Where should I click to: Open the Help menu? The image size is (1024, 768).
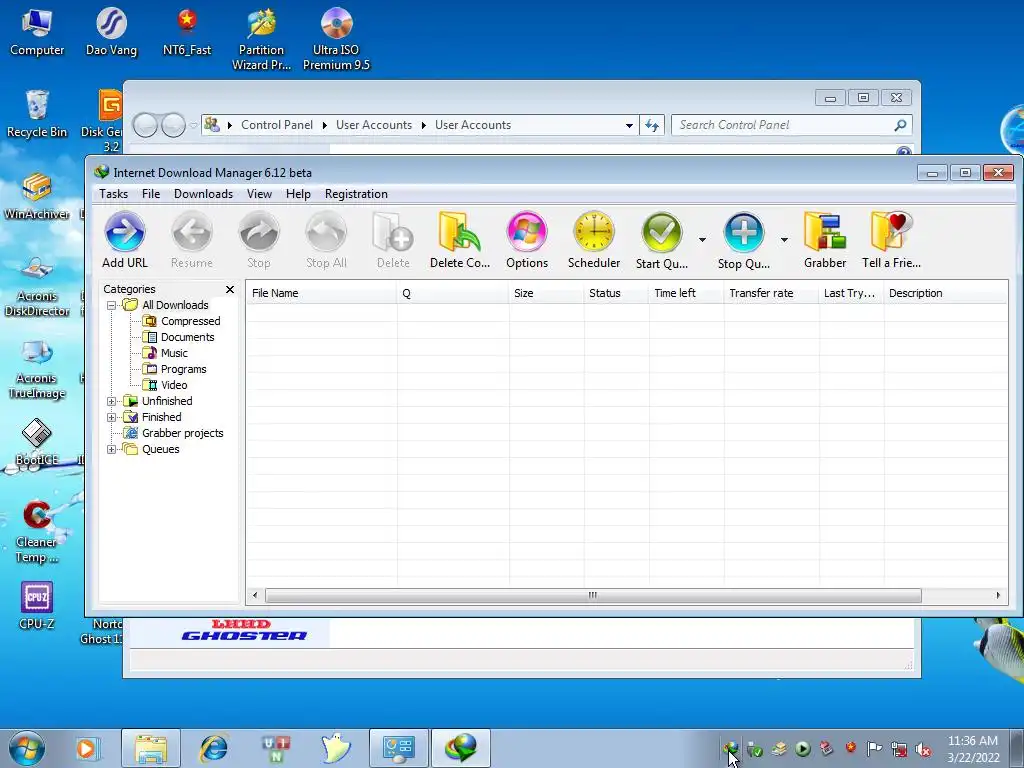coord(298,194)
